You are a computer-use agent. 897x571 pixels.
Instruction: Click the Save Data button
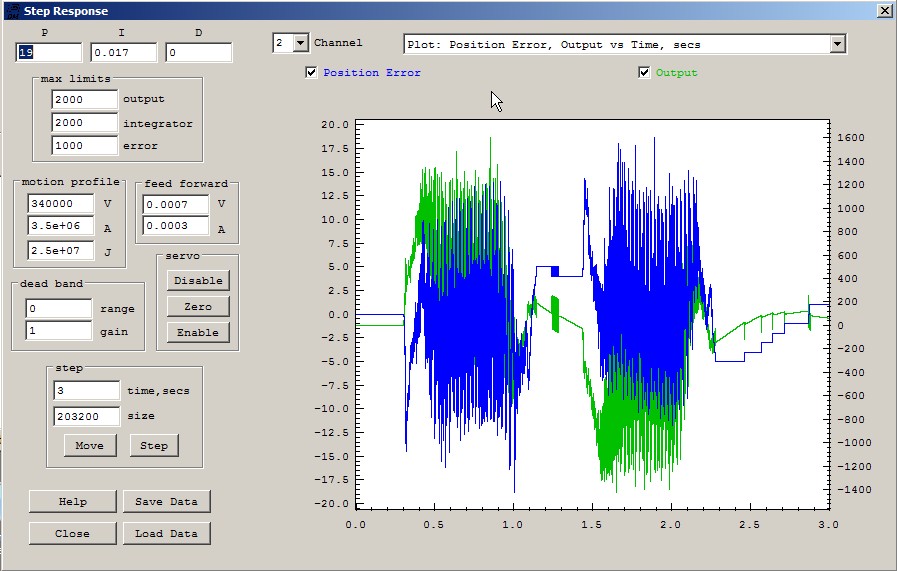pyautogui.click(x=166, y=502)
